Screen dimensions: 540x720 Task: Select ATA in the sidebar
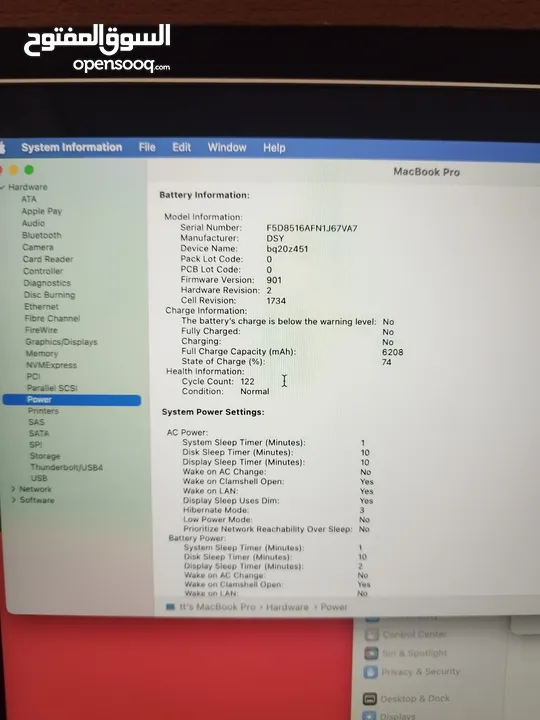(x=28, y=199)
